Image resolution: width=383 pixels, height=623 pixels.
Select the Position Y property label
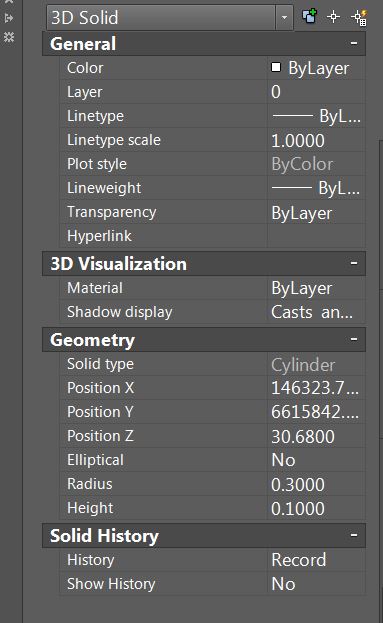pyautogui.click(x=100, y=412)
